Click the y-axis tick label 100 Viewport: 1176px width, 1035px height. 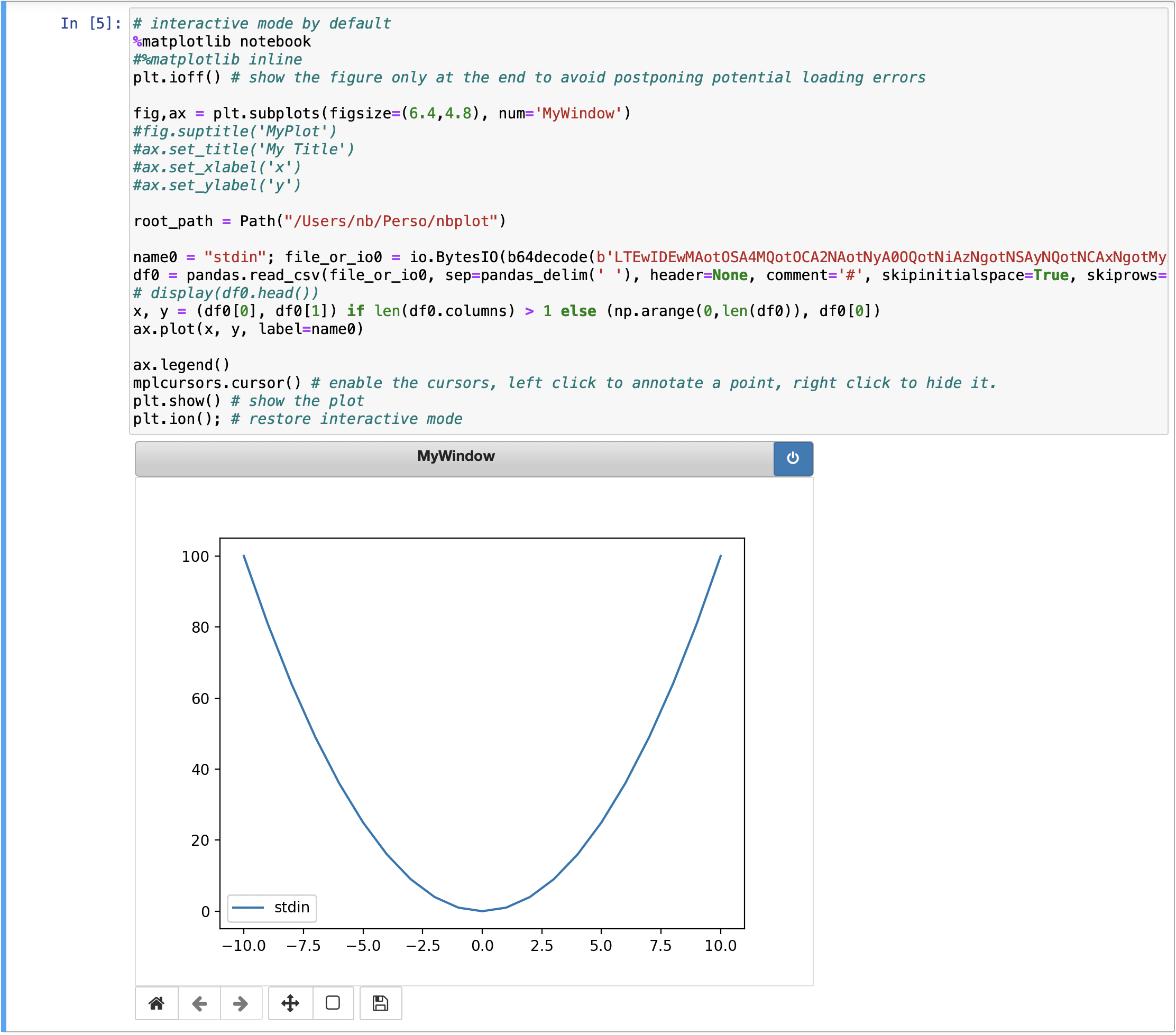195,557
